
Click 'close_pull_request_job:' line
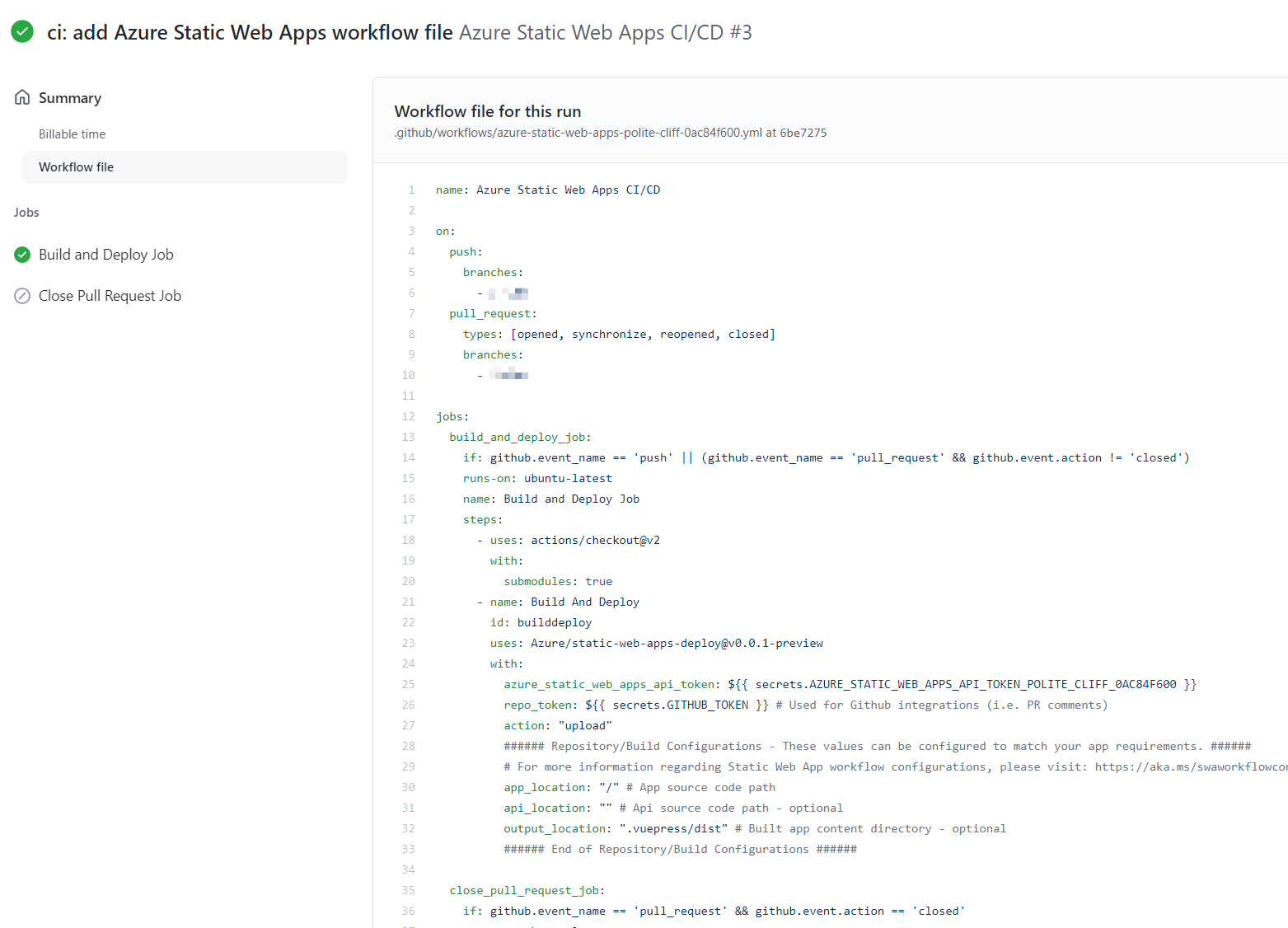click(x=527, y=890)
